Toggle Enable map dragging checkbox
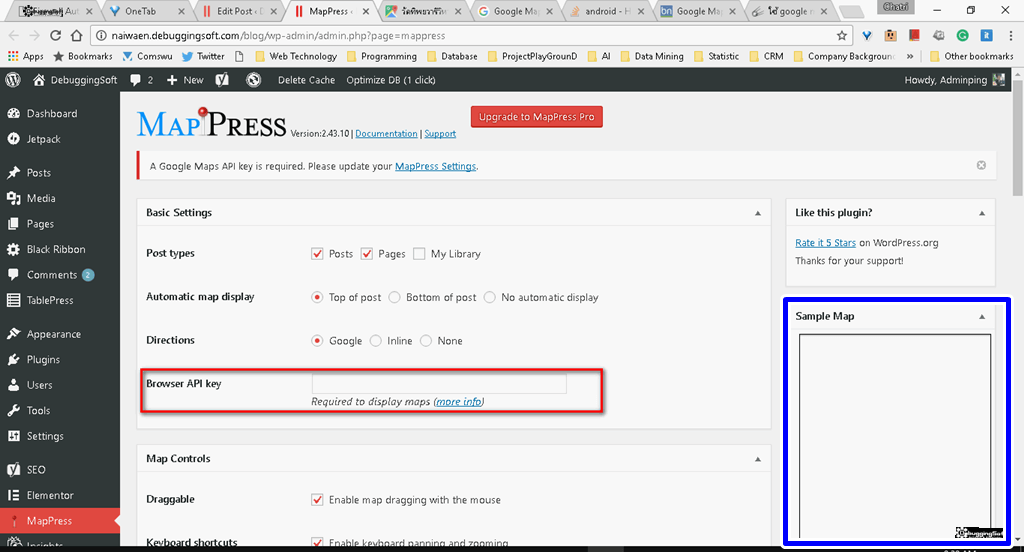The image size is (1024, 552). coord(317,500)
